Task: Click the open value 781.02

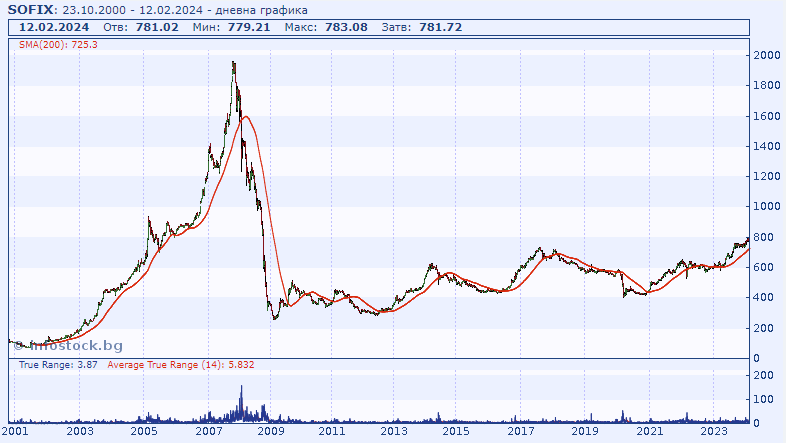Action: (157, 27)
